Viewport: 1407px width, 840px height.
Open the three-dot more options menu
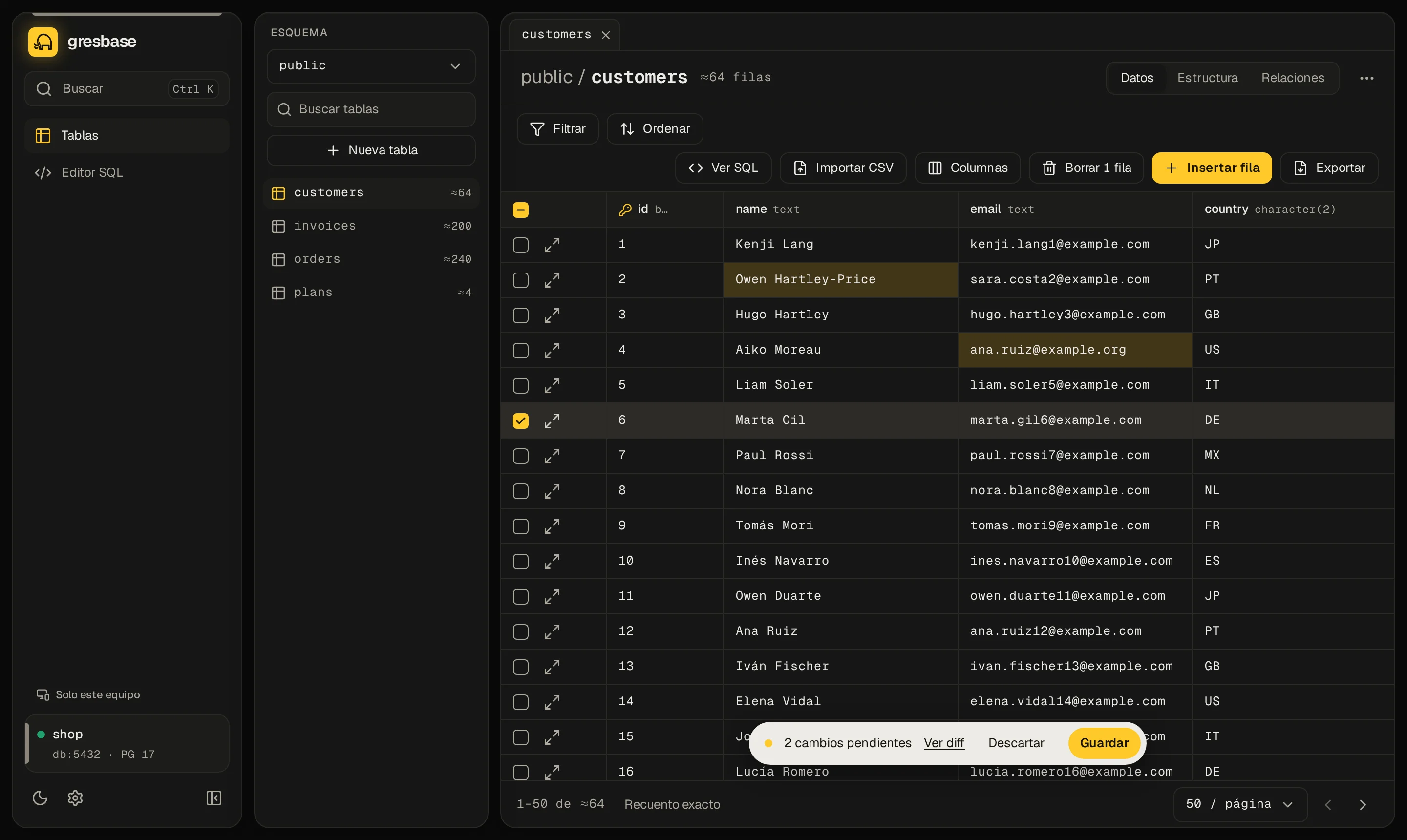[1367, 78]
